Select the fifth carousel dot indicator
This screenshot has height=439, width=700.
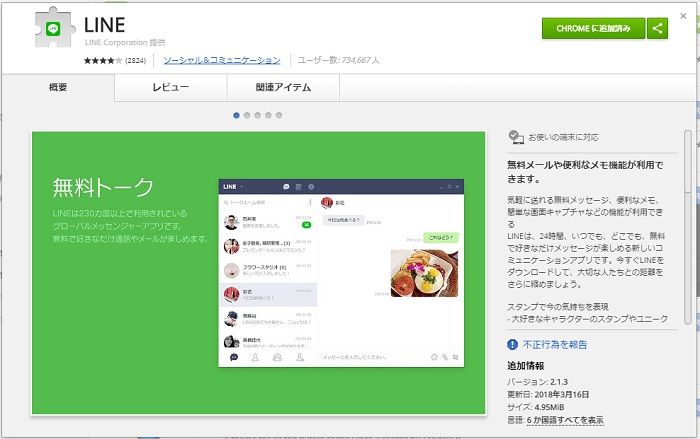tap(278, 115)
